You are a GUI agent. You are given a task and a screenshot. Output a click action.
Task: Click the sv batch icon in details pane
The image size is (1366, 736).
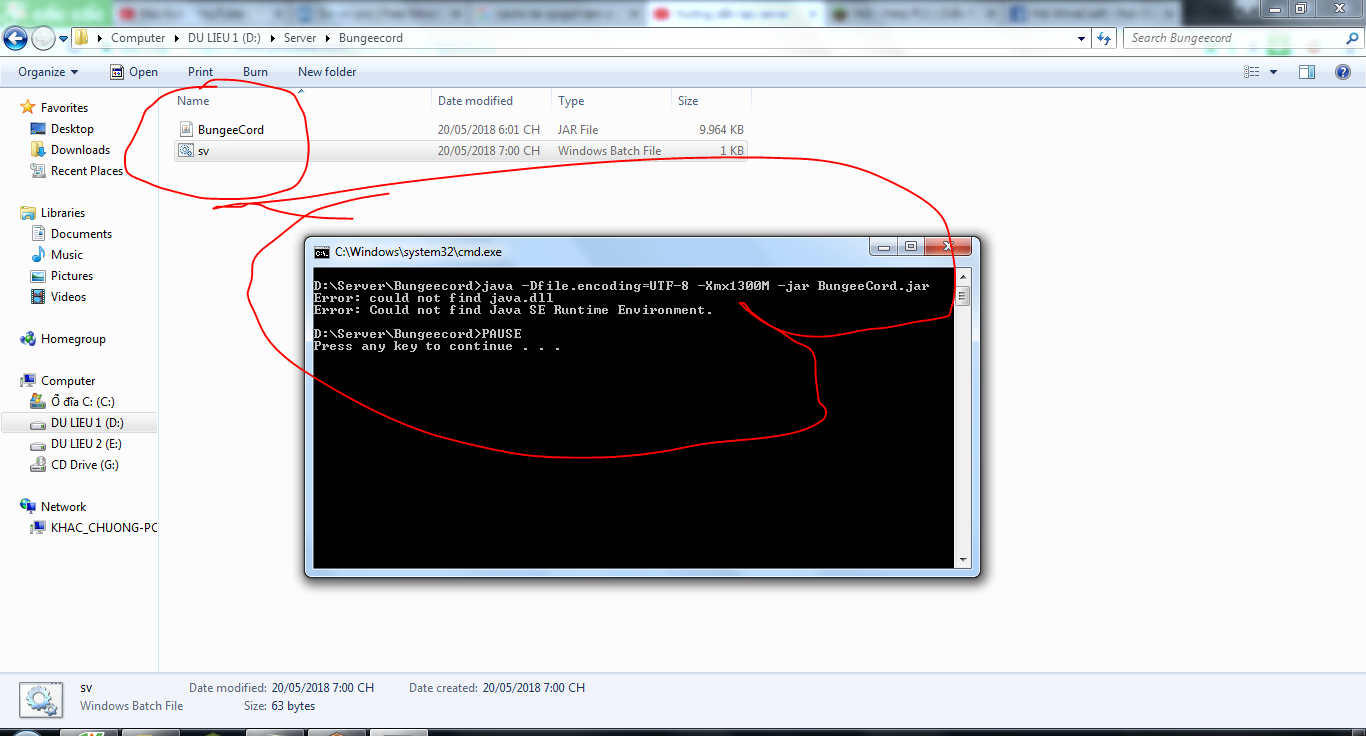[40, 700]
